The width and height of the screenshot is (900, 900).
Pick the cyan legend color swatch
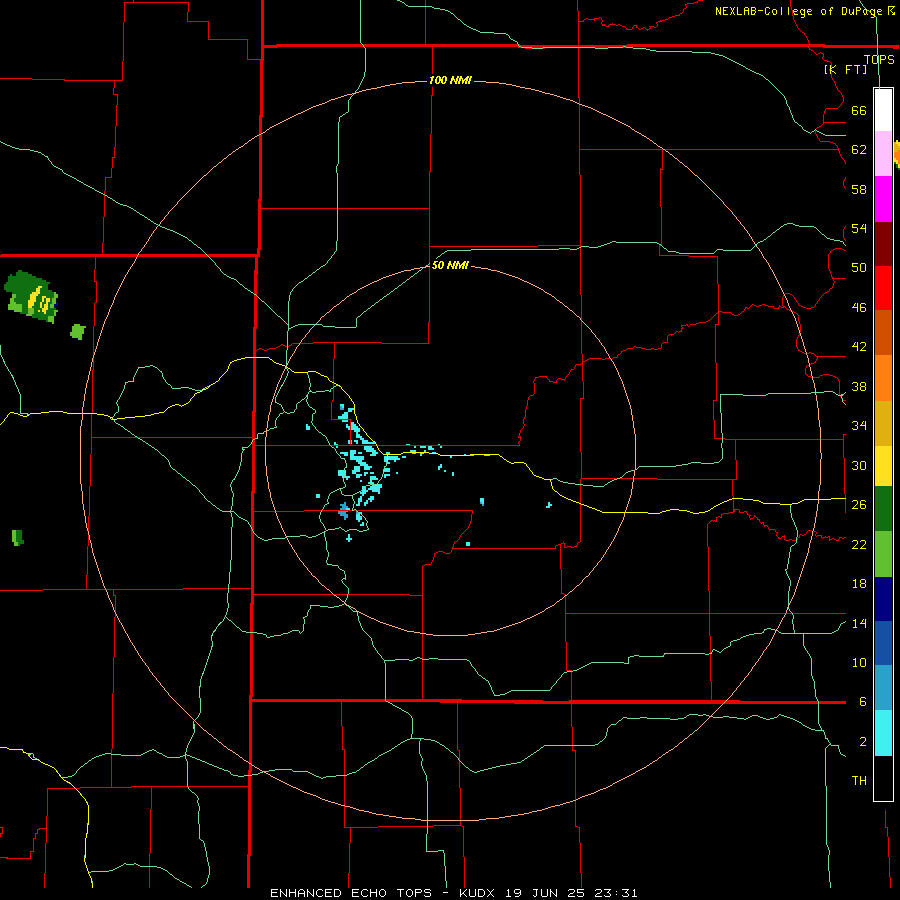tap(883, 733)
